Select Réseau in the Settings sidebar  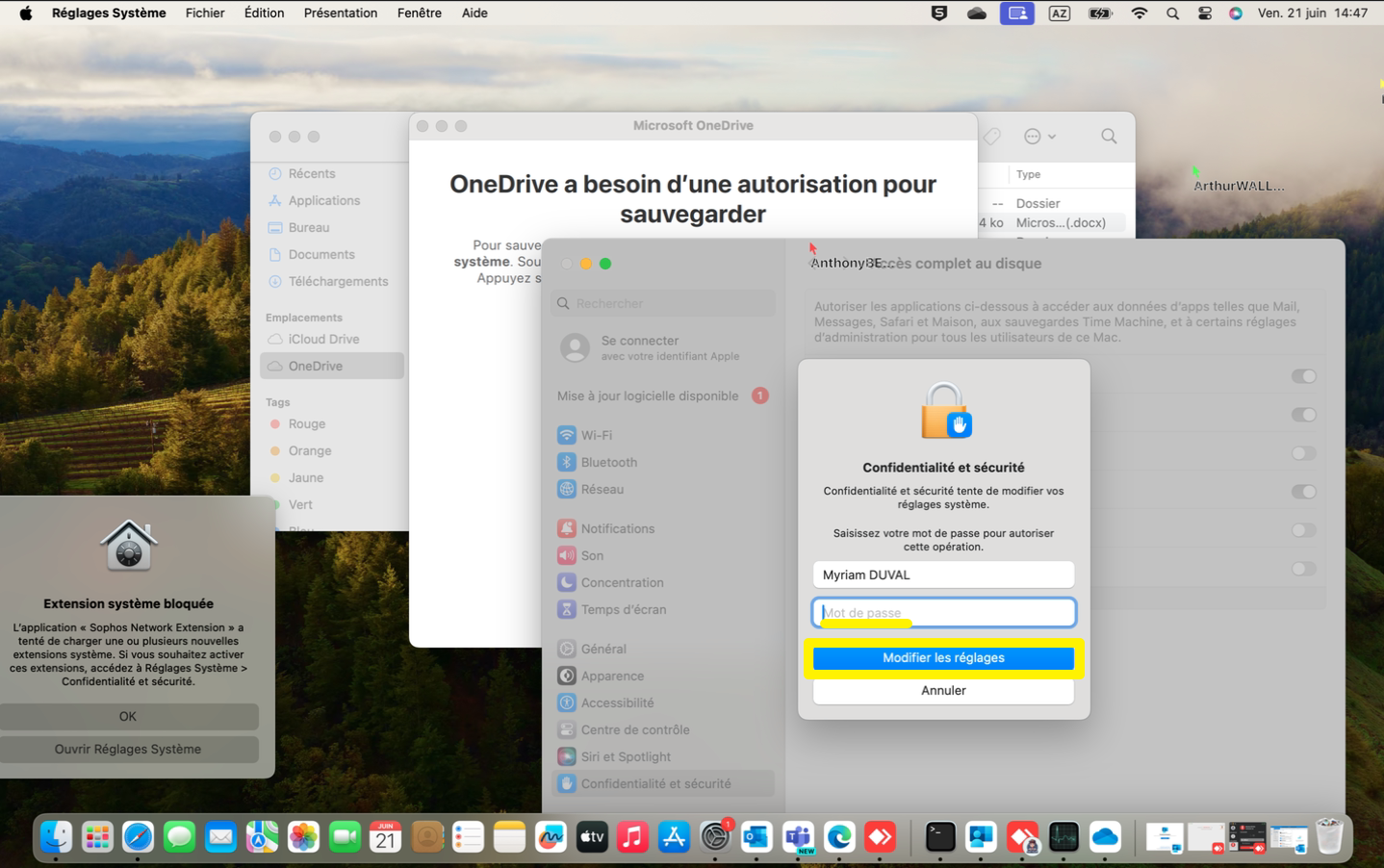[664, 489]
